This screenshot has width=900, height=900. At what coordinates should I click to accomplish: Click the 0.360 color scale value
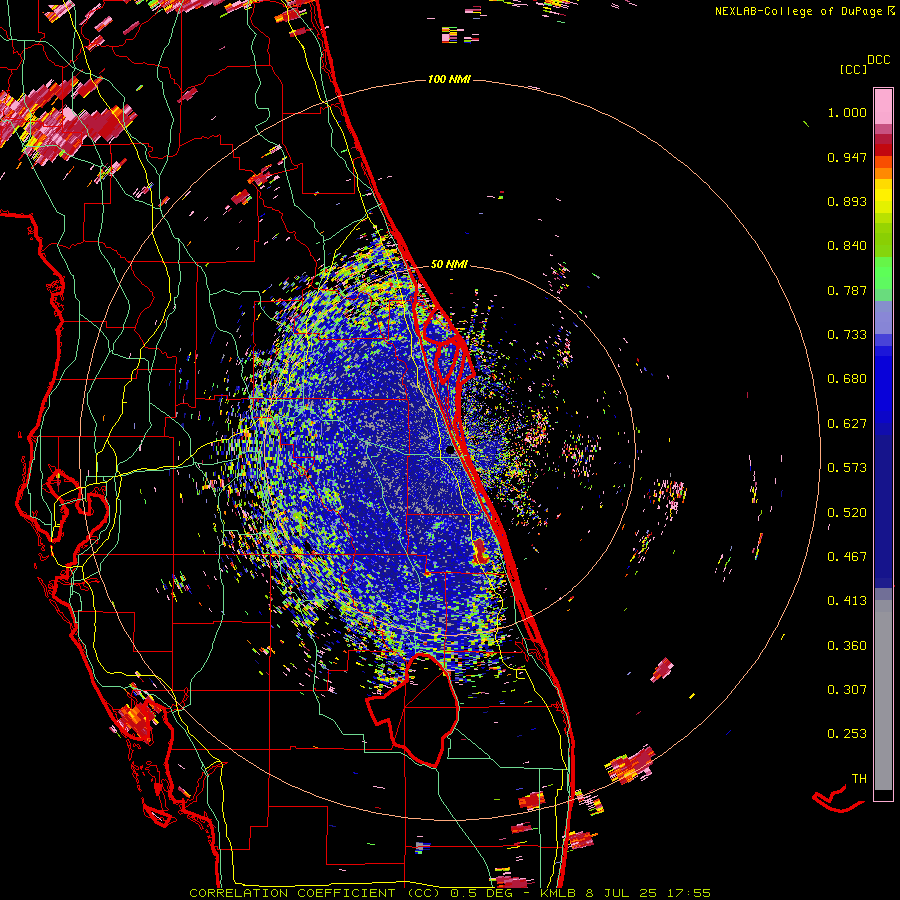point(847,646)
